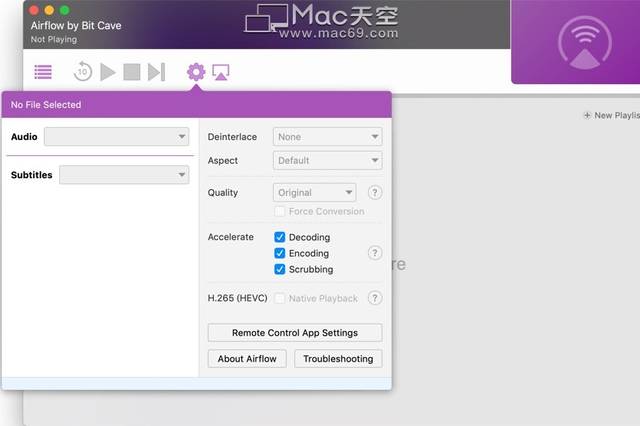Open the Troubleshooting button
This screenshot has width=640, height=426.
click(338, 359)
